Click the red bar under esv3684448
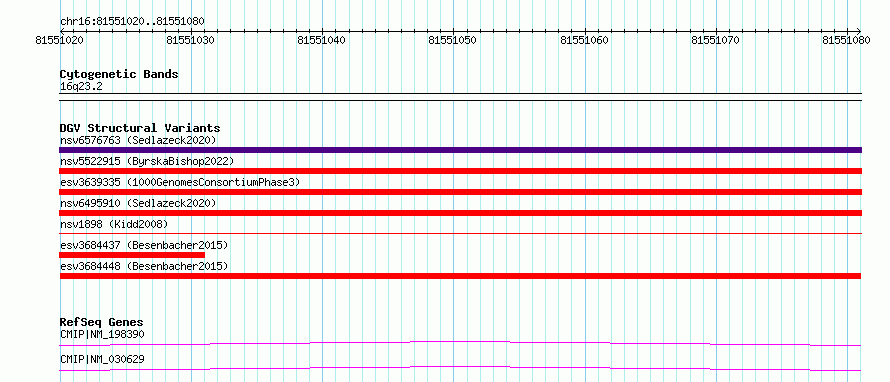Viewport: 890px width, 382px height. point(460,276)
